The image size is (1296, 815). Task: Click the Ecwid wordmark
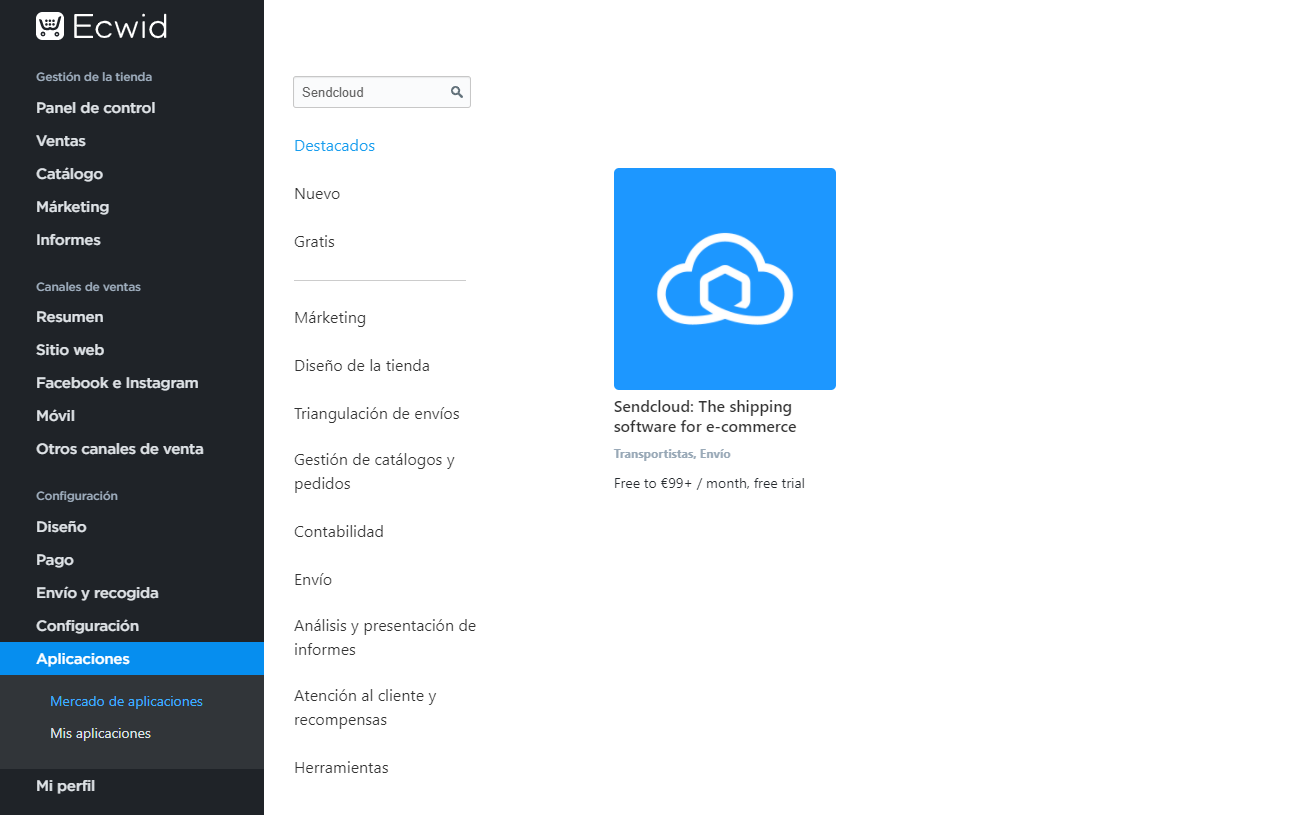pos(120,26)
